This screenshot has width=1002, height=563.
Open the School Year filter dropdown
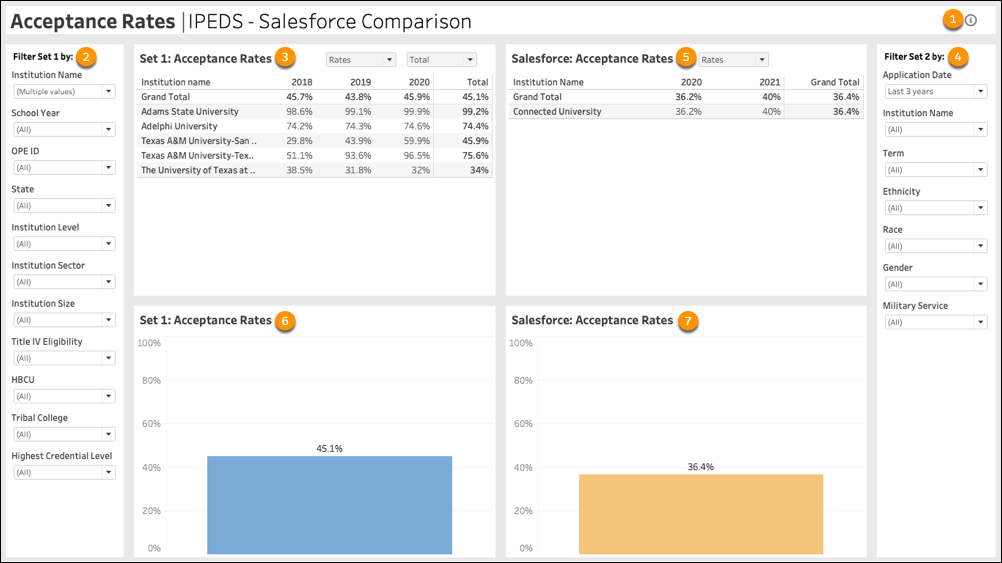(64, 130)
